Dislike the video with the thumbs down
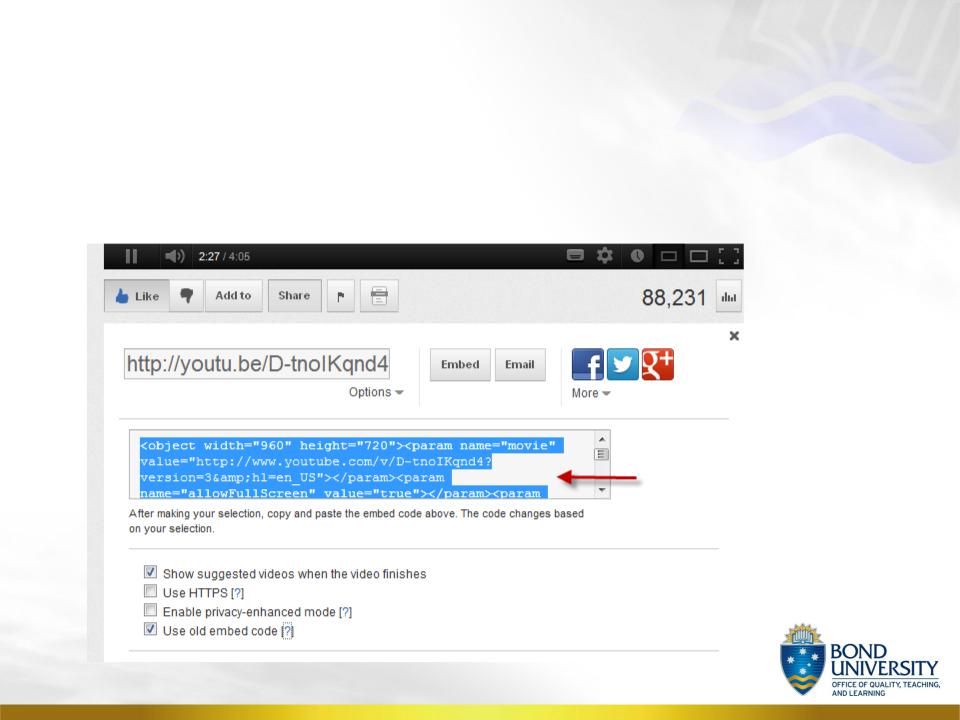 (x=187, y=296)
